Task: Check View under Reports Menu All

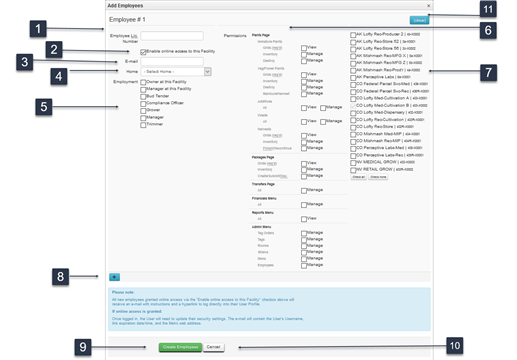Action: click(304, 219)
